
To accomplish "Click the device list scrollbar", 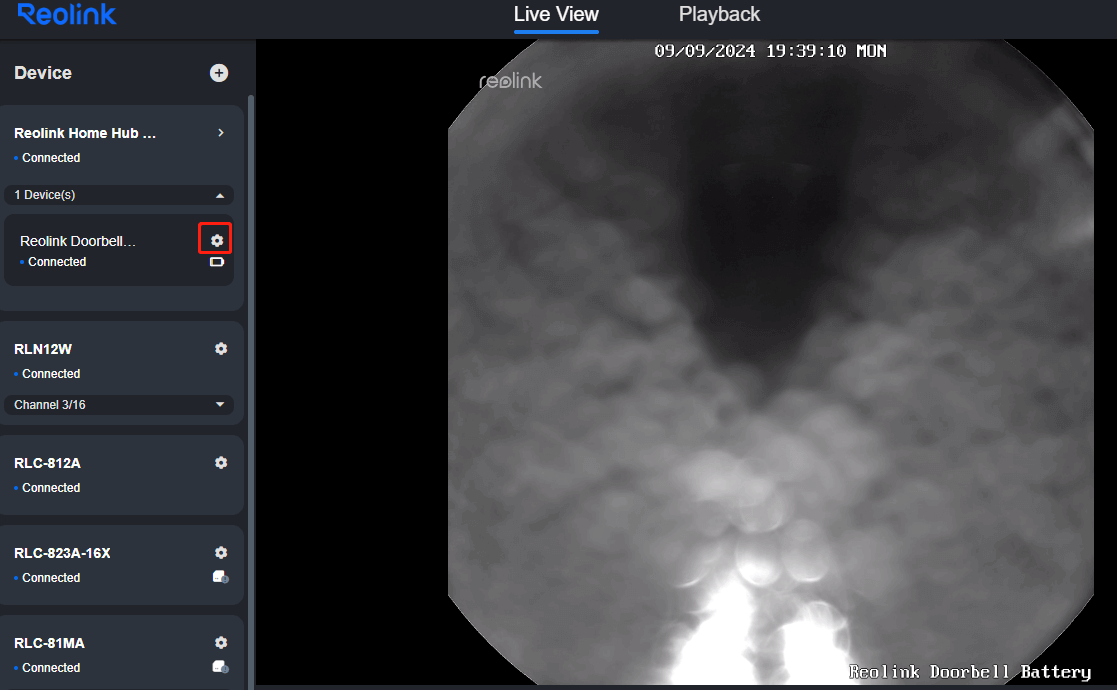I will click(251, 392).
